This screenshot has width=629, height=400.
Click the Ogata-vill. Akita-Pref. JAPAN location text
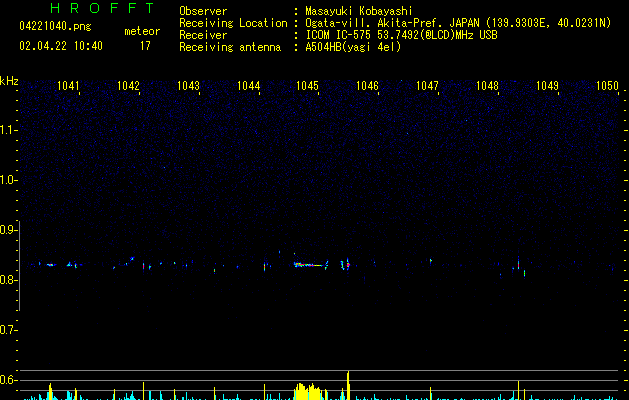(x=458, y=23)
